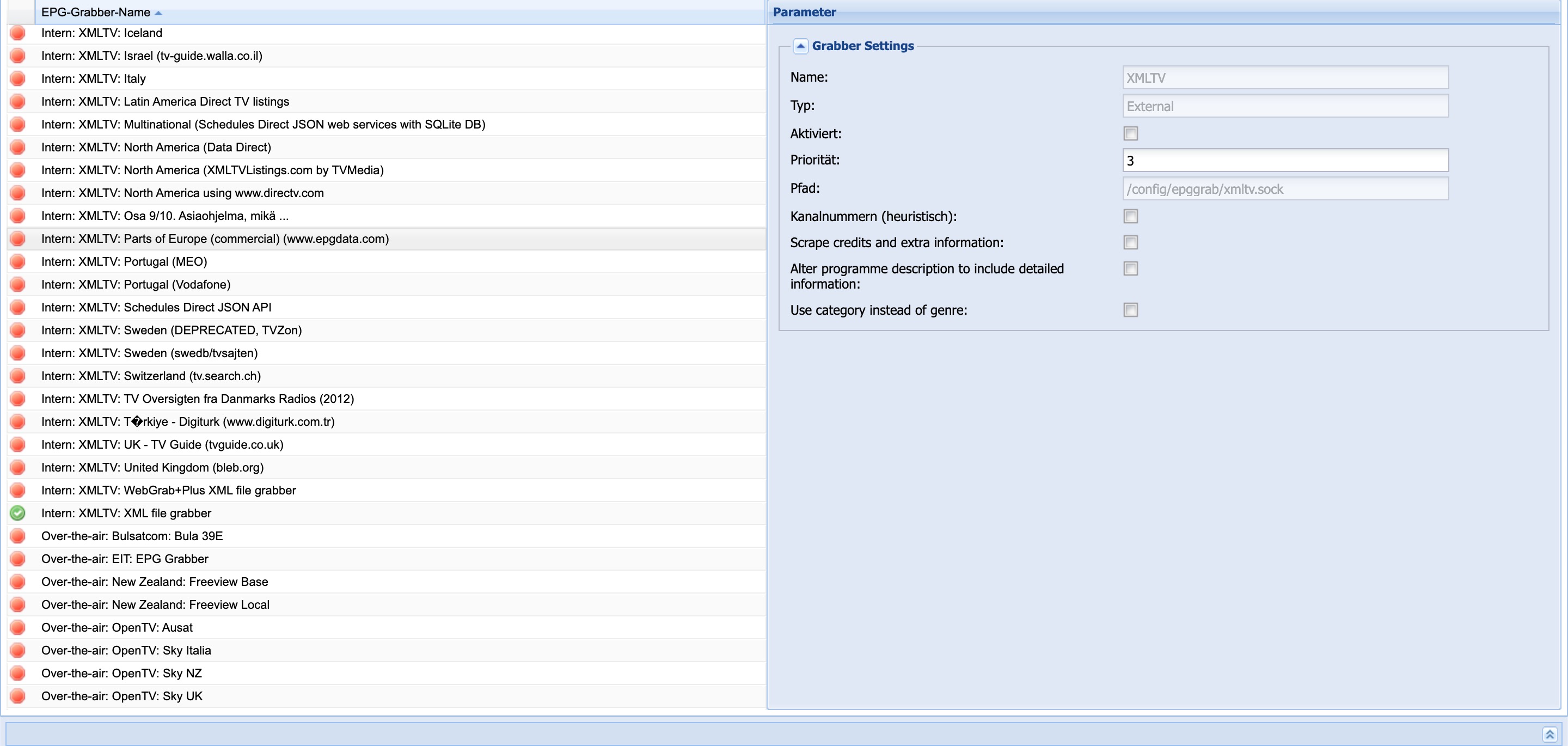Viewport: 1568px width, 746px height.
Task: Click the green enabled icon for XML file grabber
Action: click(17, 513)
